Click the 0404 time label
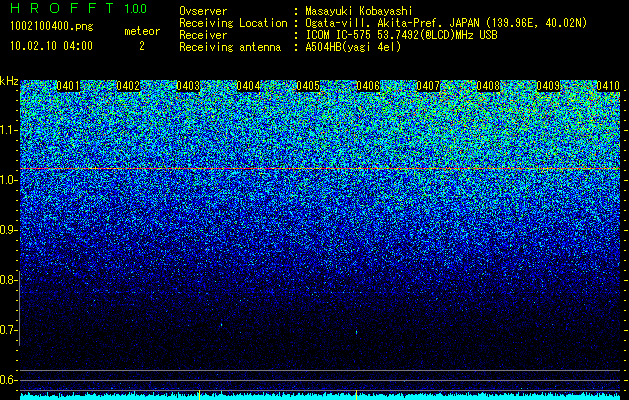Image resolution: width=629 pixels, height=400 pixels. point(248,86)
